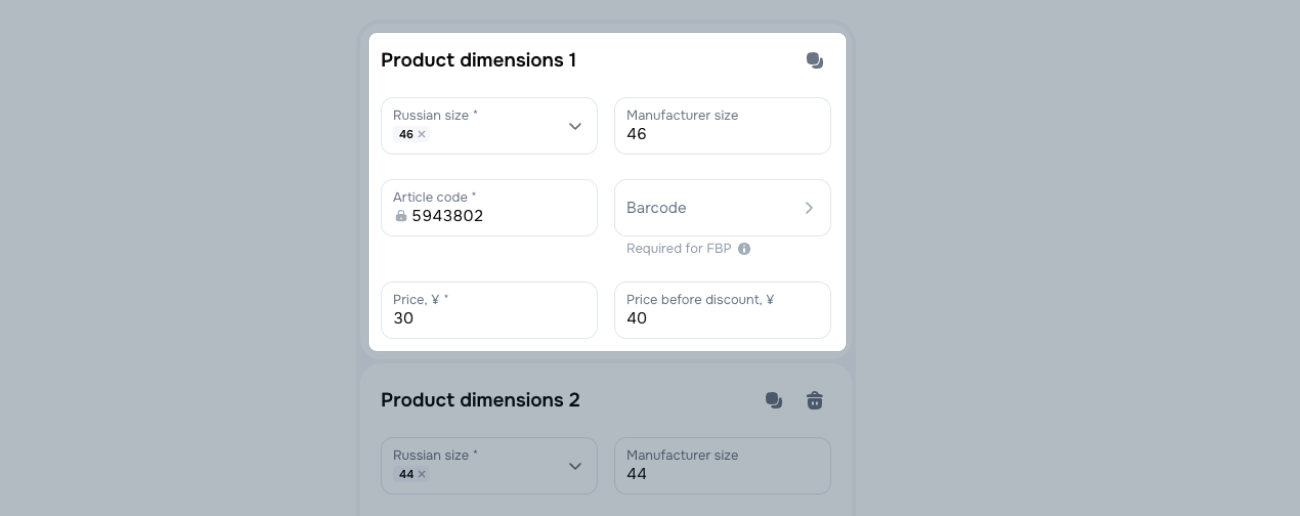Screen dimensions: 1300x516
Task: Select the 46 size chip
Action: [x=406, y=134]
